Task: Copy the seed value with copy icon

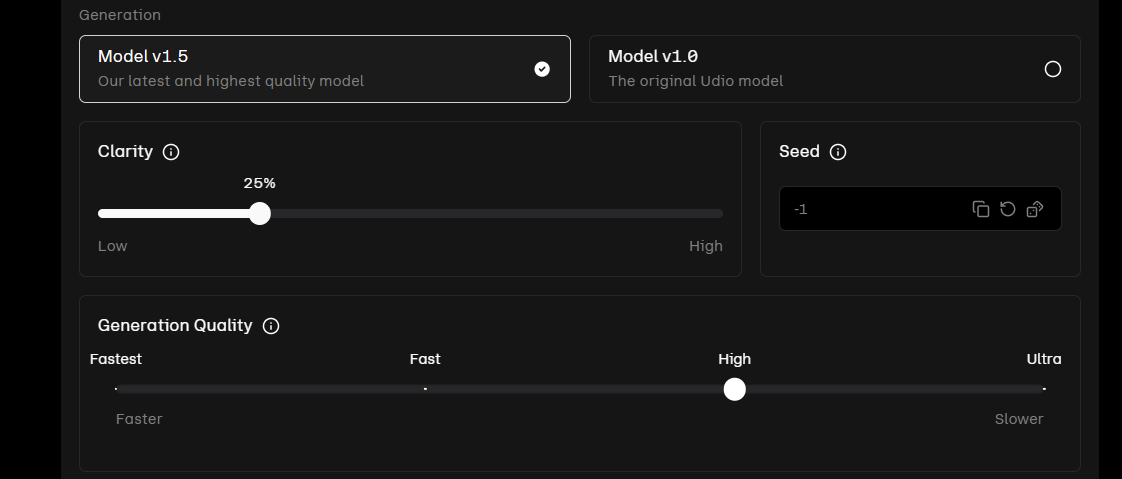Action: (981, 209)
